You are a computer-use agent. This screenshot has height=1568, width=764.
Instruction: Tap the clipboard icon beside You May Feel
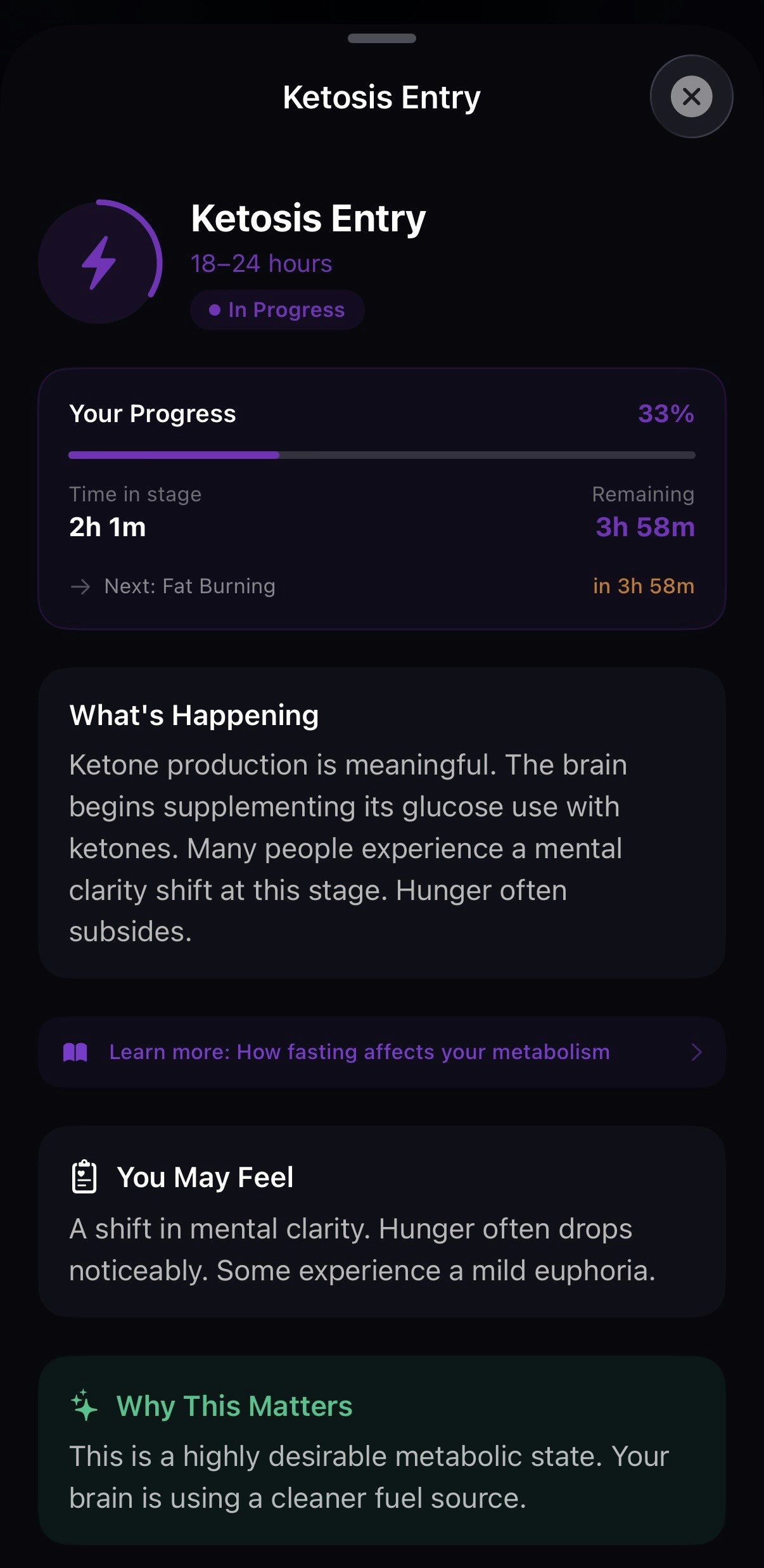84,1177
